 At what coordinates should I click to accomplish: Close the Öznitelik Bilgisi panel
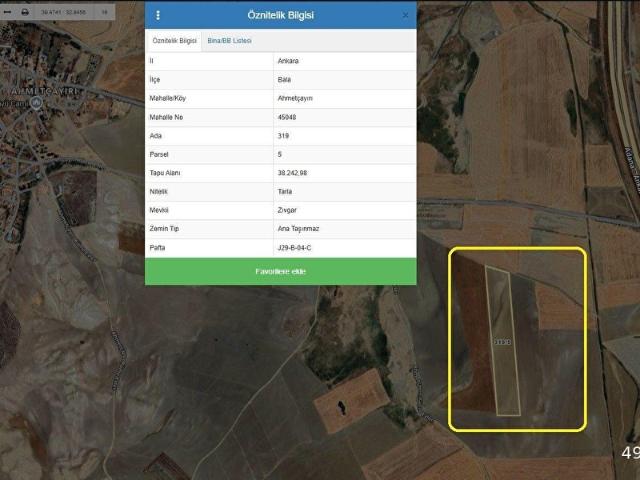pyautogui.click(x=405, y=15)
